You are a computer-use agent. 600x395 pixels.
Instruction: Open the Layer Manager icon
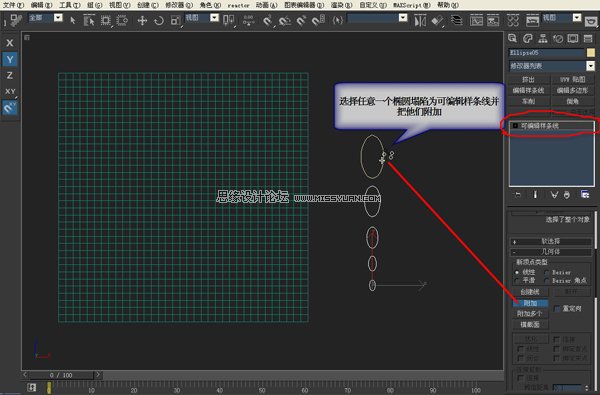point(457,20)
